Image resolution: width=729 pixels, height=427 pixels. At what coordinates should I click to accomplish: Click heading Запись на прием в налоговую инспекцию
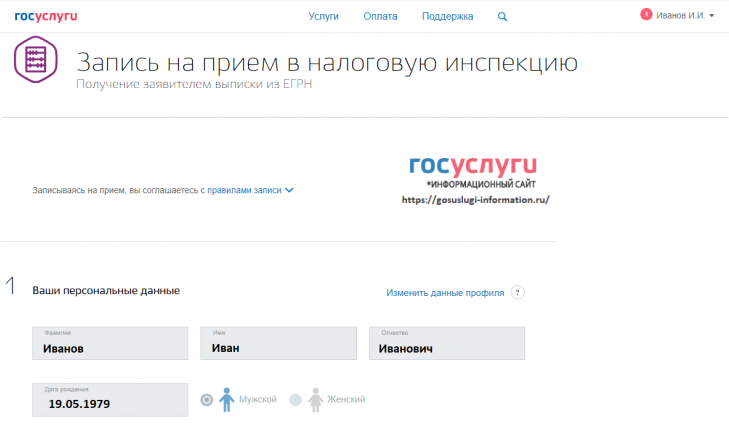tap(327, 62)
